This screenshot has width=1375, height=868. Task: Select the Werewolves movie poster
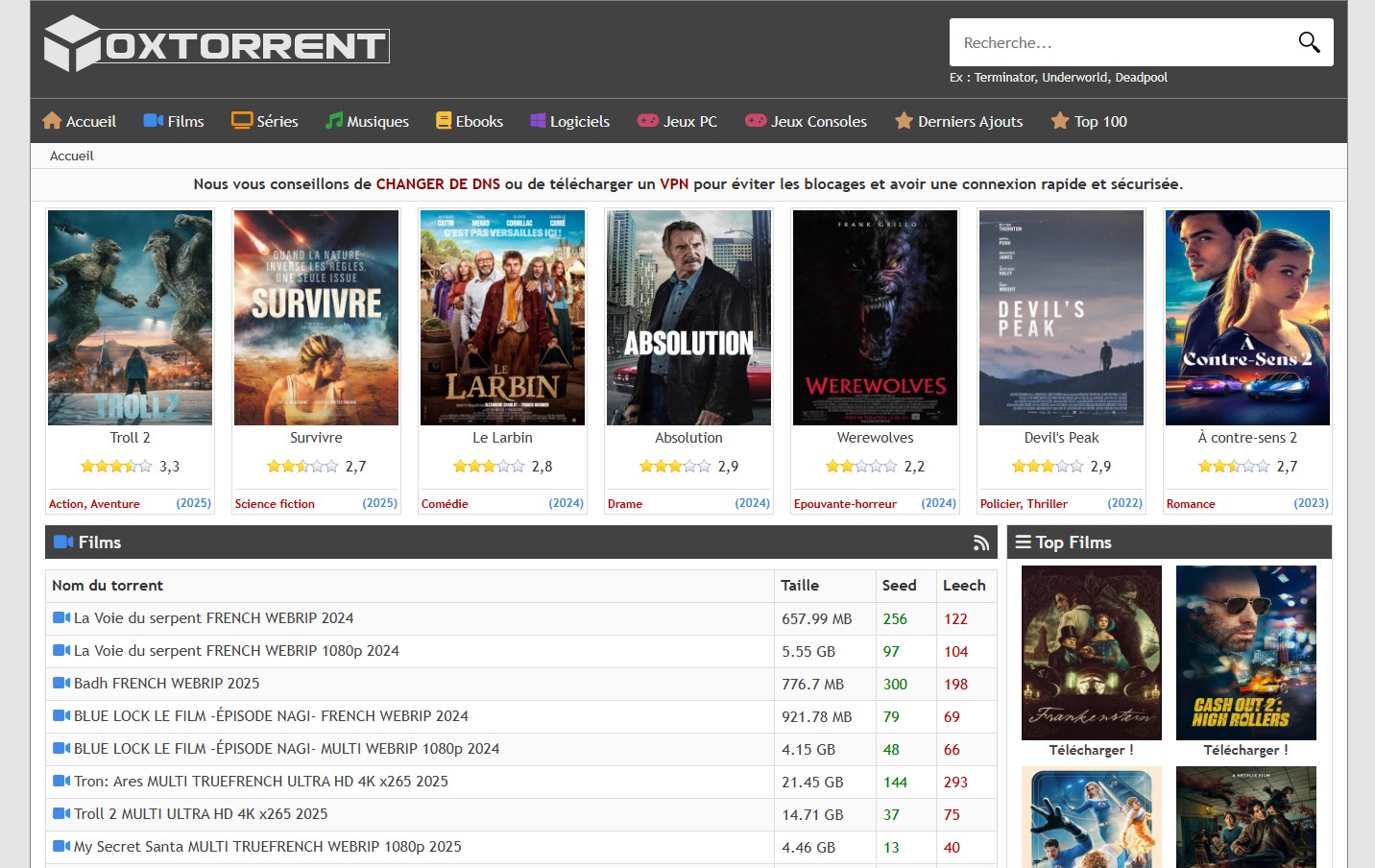[x=875, y=318]
